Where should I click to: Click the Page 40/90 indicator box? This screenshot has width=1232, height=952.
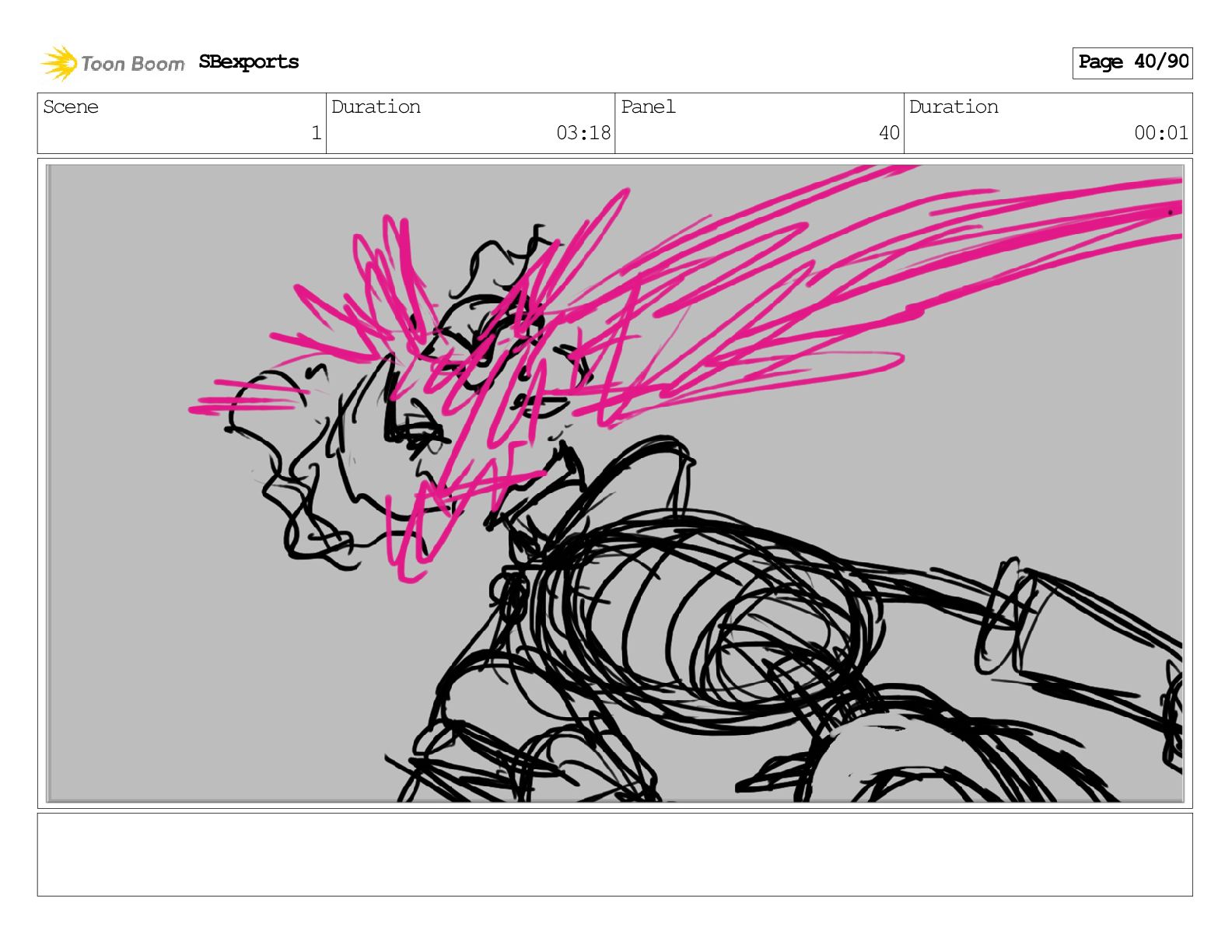pos(1132,62)
